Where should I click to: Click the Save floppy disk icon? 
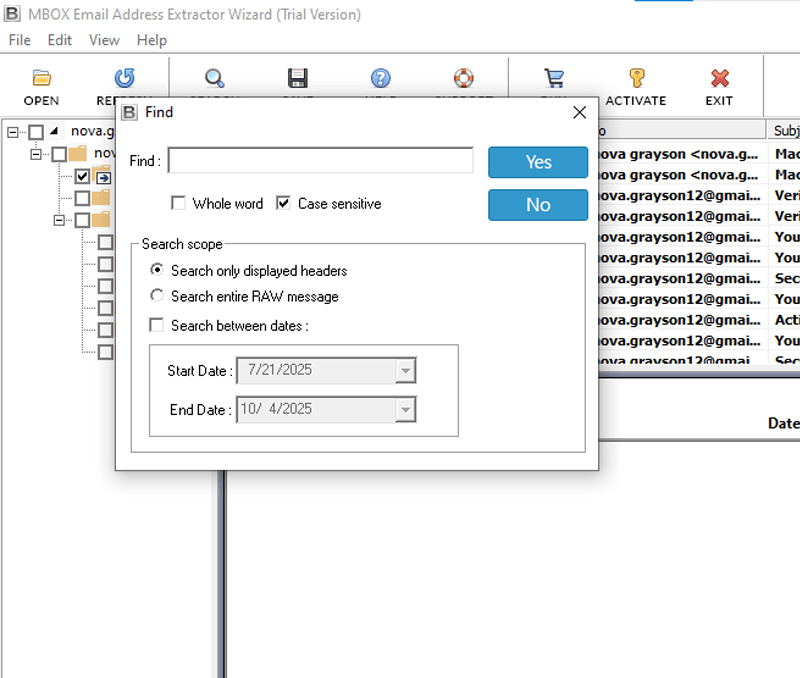(297, 78)
